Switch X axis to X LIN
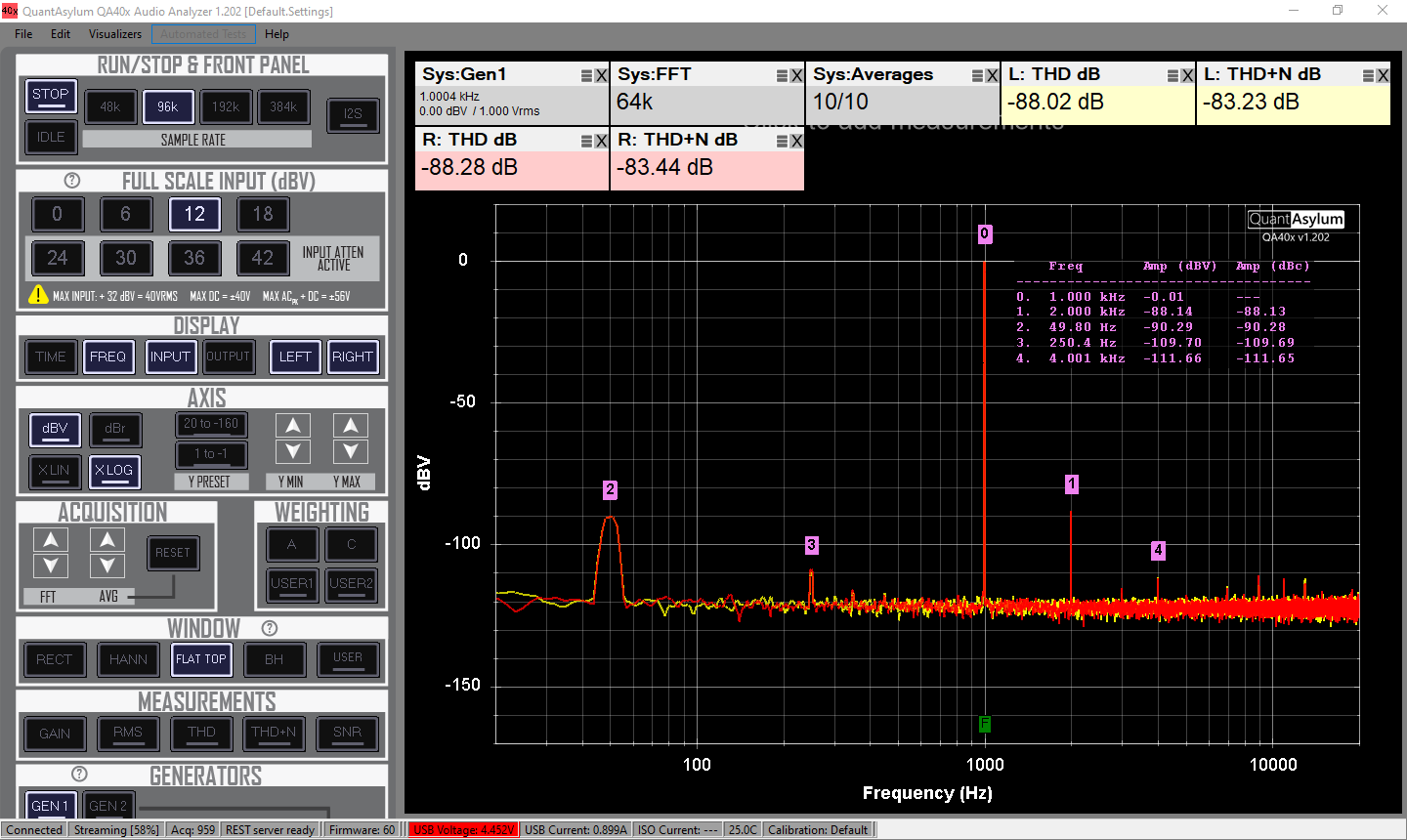 [55, 471]
